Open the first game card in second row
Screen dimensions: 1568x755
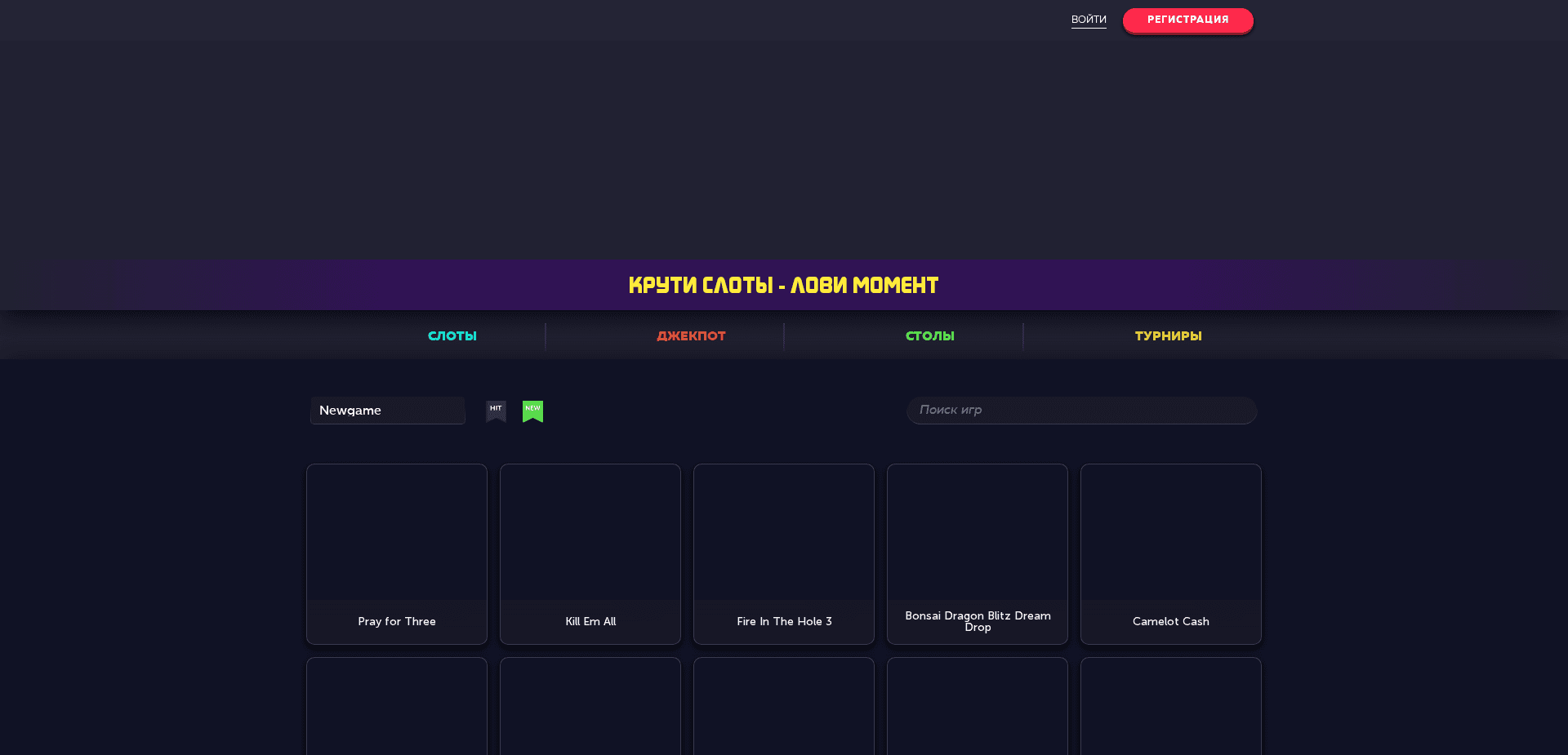pyautogui.click(x=396, y=710)
